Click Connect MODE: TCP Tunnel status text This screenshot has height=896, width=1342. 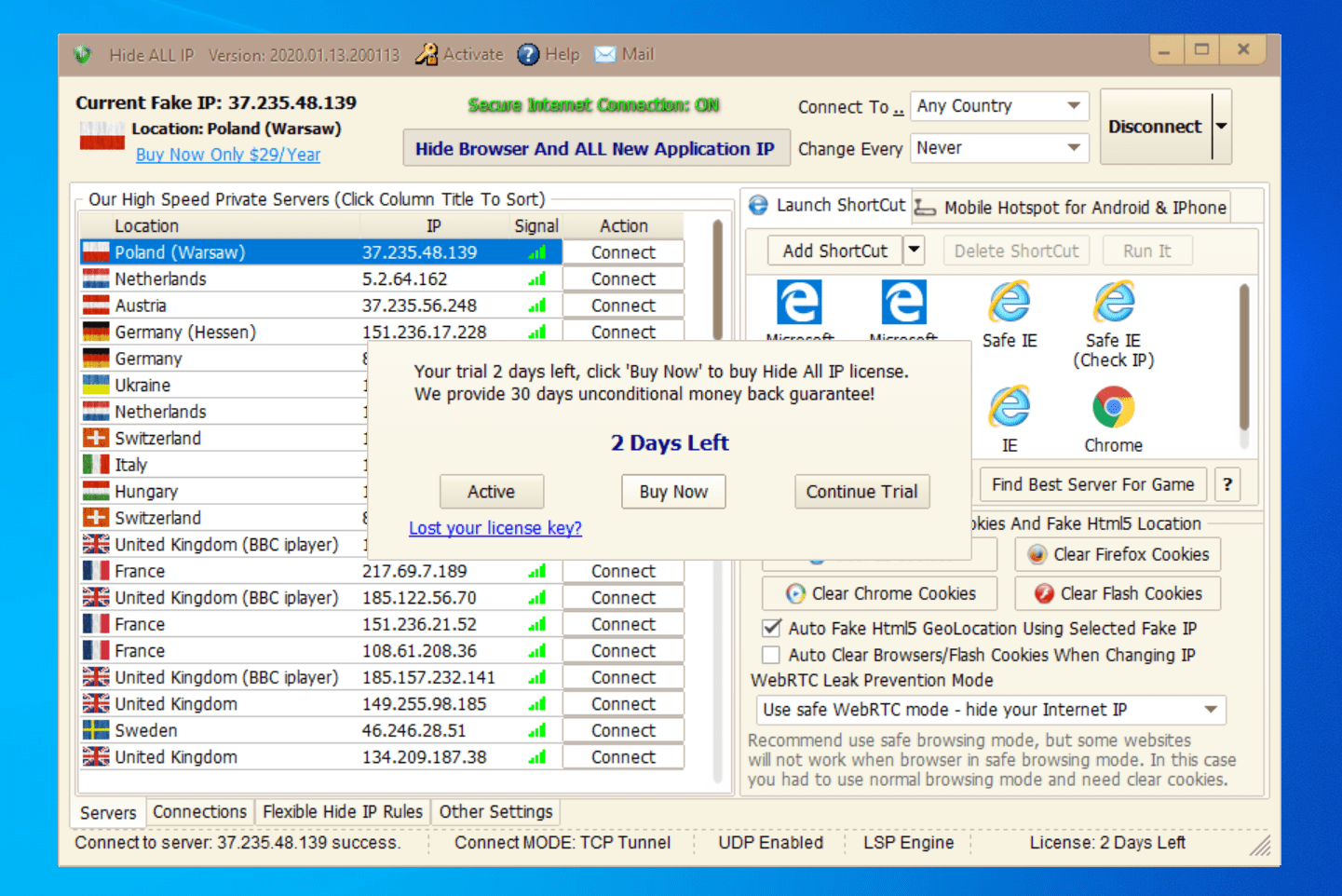point(563,843)
